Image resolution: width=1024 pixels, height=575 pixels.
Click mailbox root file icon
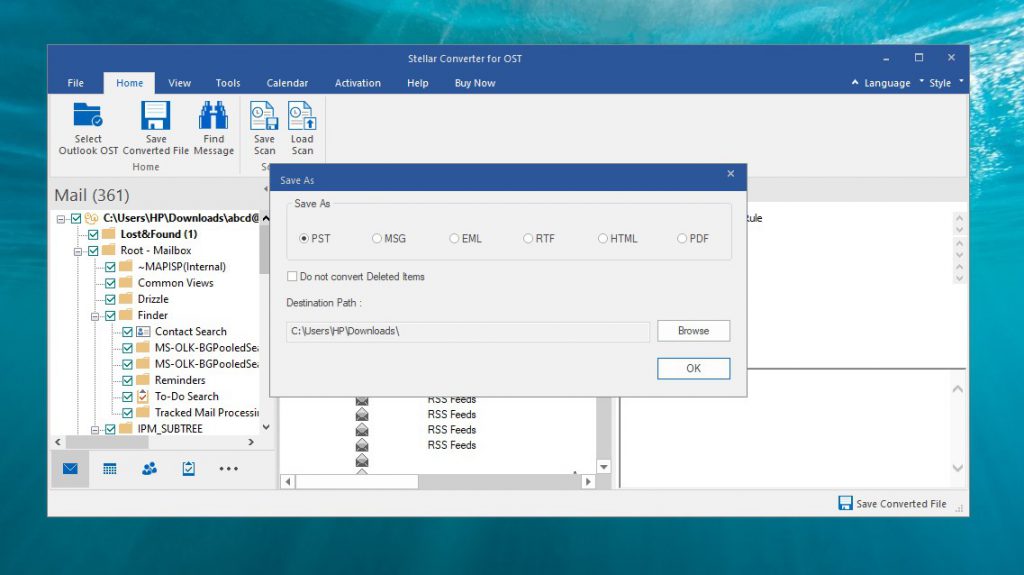91,218
